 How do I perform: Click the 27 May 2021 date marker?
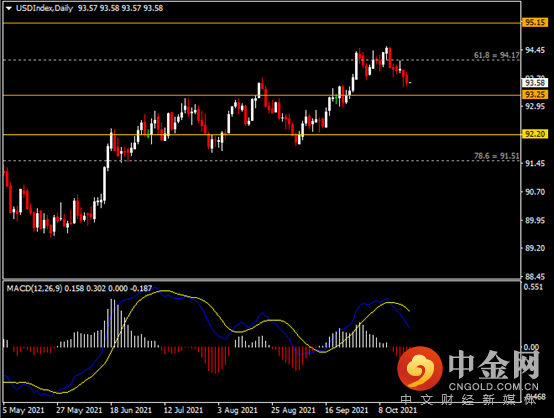(79, 410)
